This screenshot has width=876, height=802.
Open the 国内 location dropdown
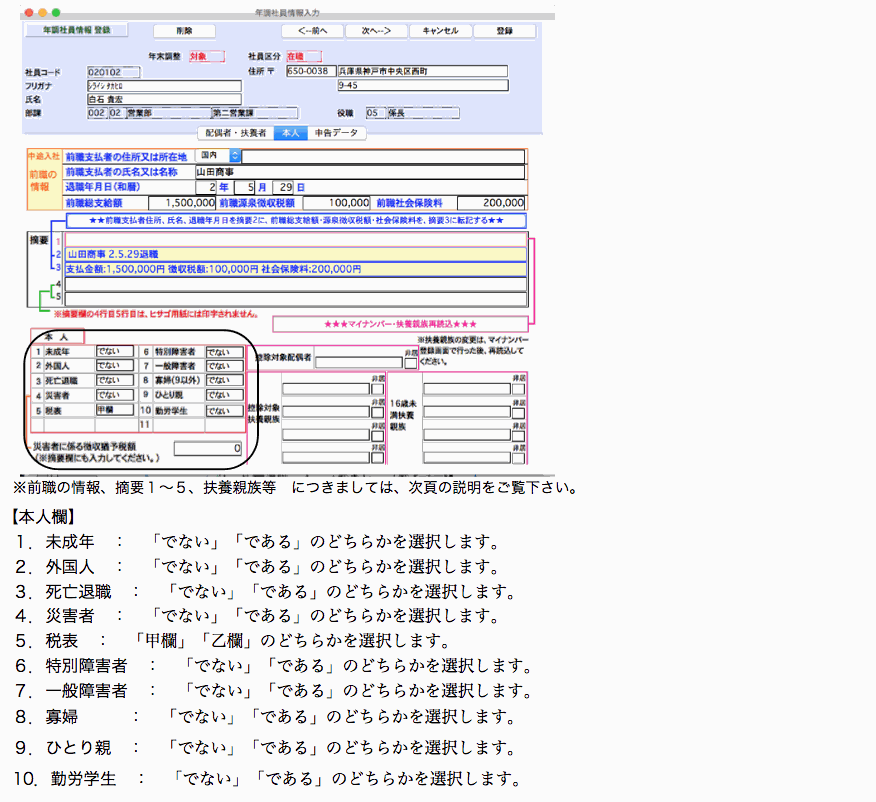(x=219, y=156)
